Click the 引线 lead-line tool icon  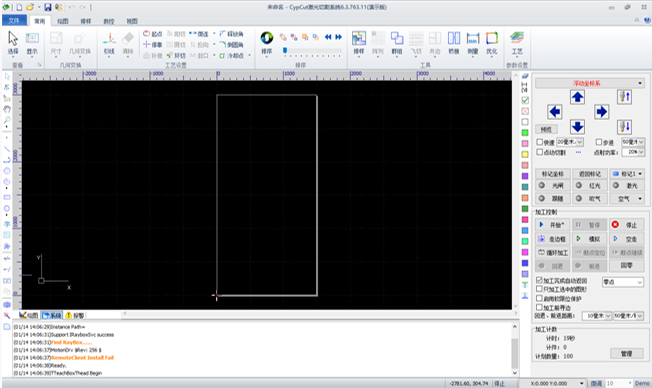click(109, 43)
